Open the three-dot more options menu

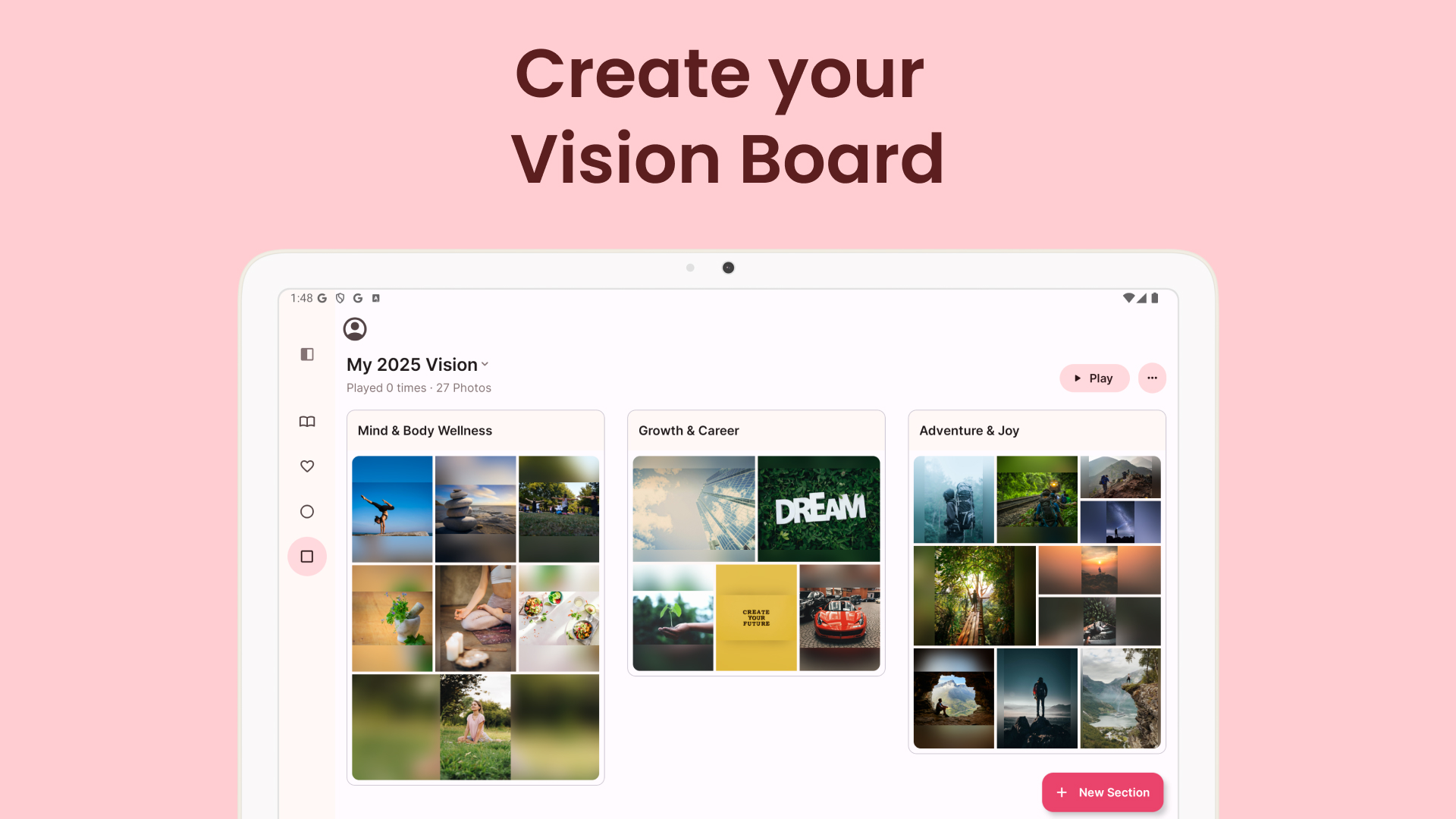click(x=1152, y=378)
